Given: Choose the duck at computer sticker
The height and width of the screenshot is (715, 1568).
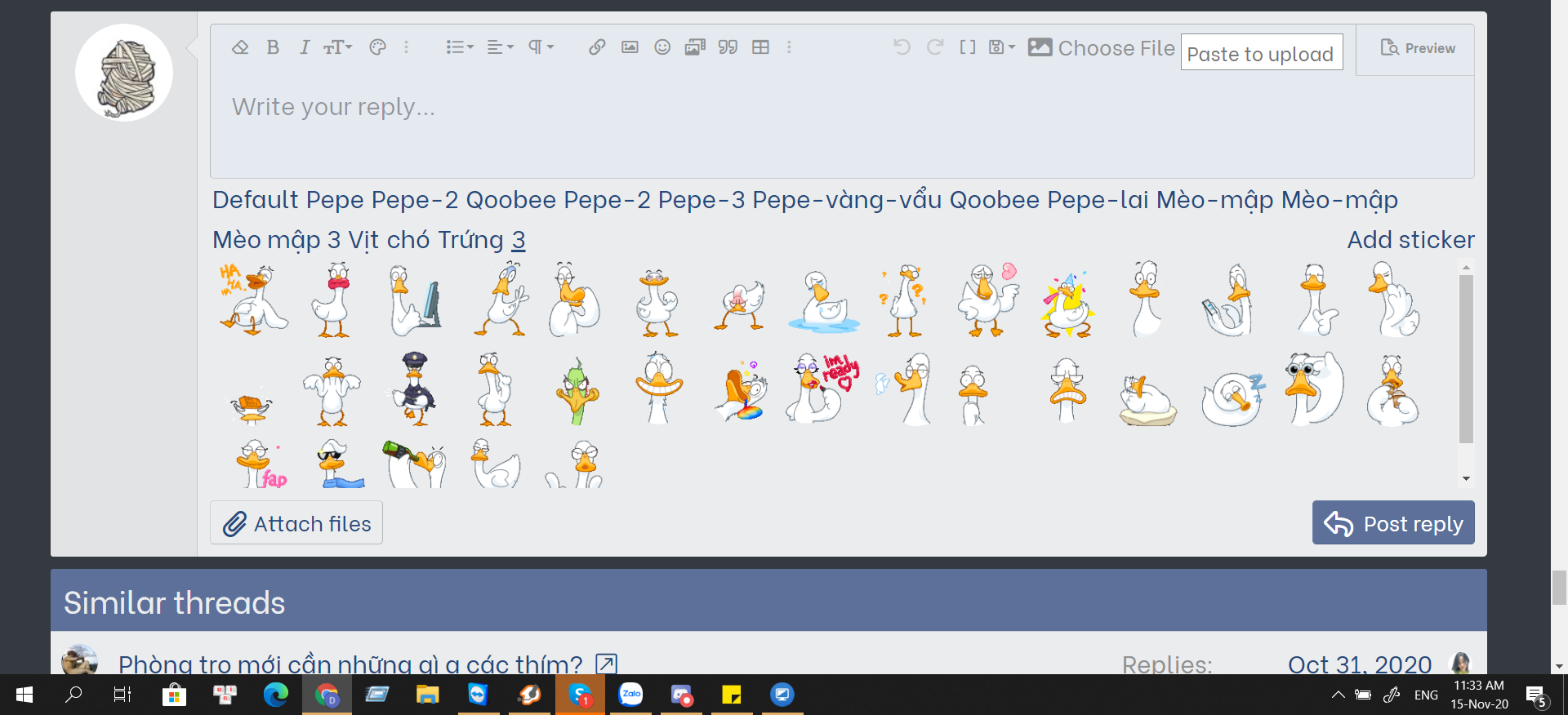Looking at the screenshot, I should 415,300.
